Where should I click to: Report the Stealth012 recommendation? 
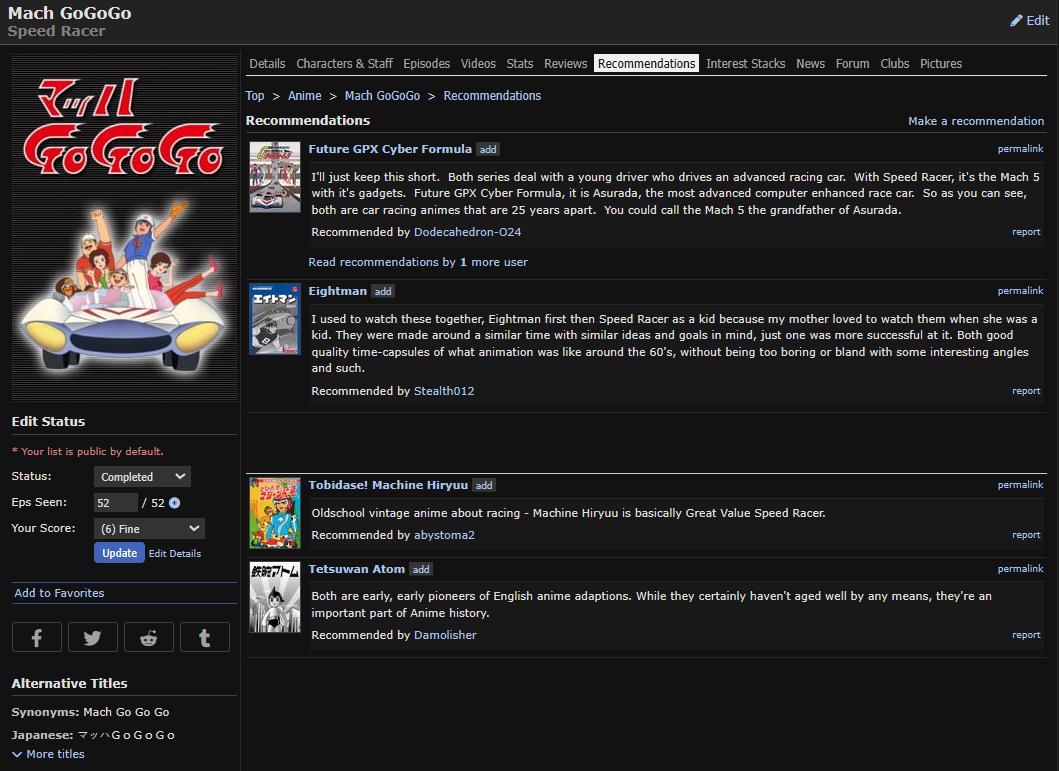pos(1026,391)
